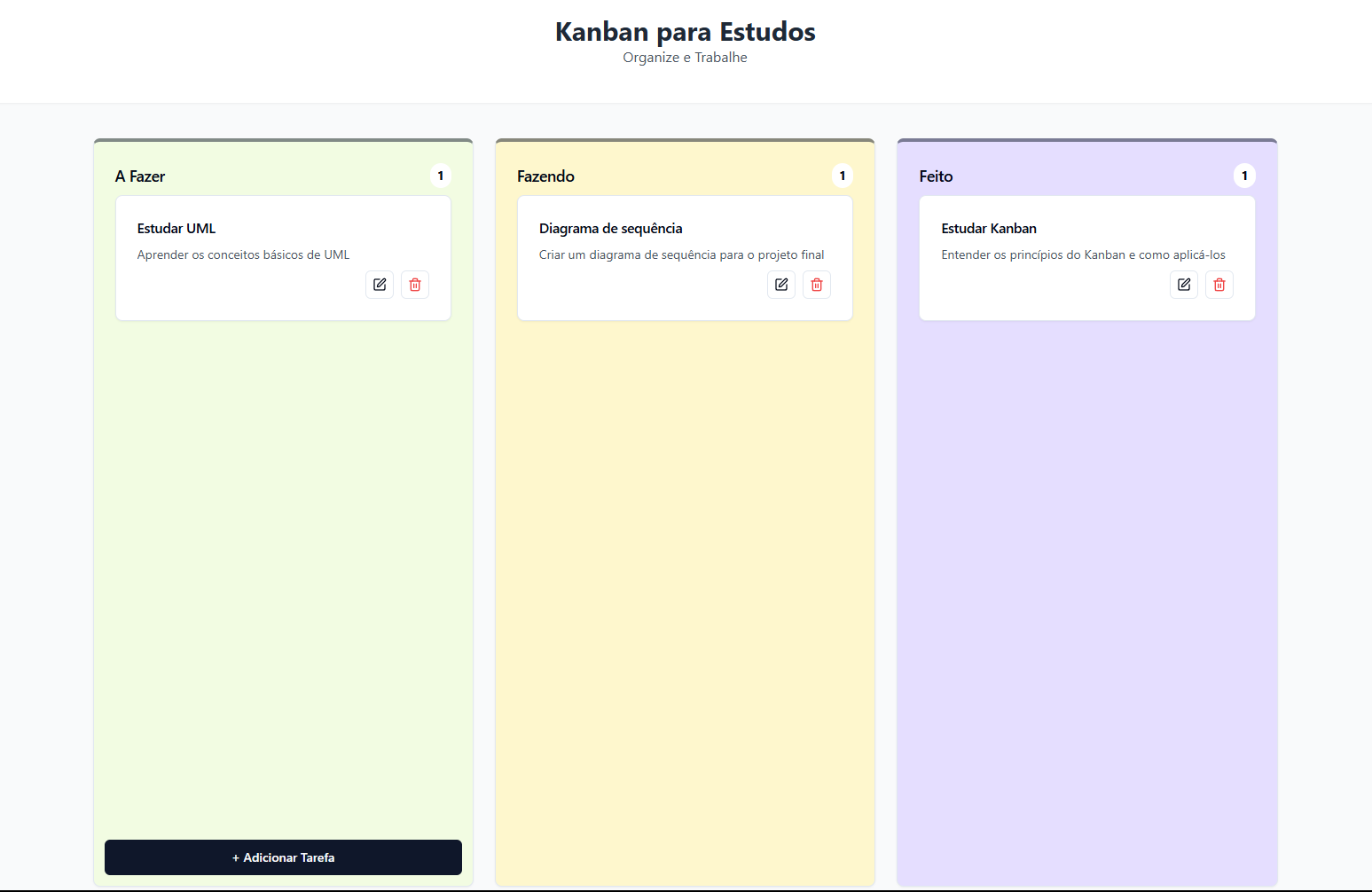
Task: Click the counter badge in the Feito column
Action: [x=1244, y=176]
